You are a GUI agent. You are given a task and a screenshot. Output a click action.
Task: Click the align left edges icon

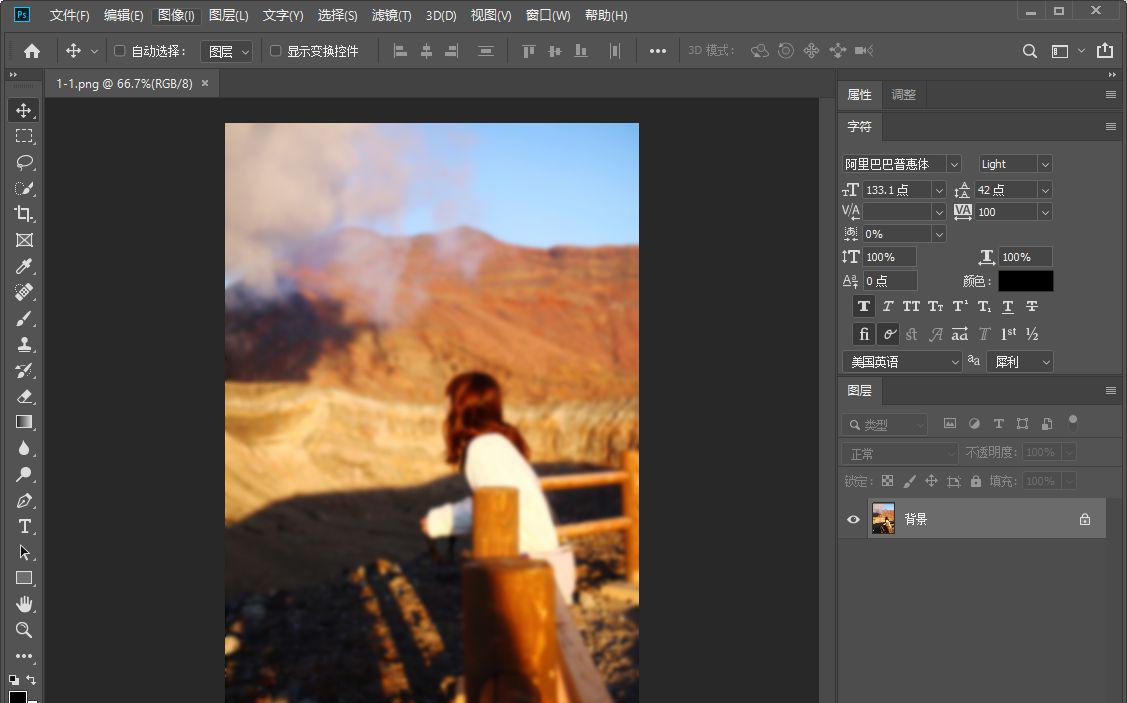click(x=400, y=51)
